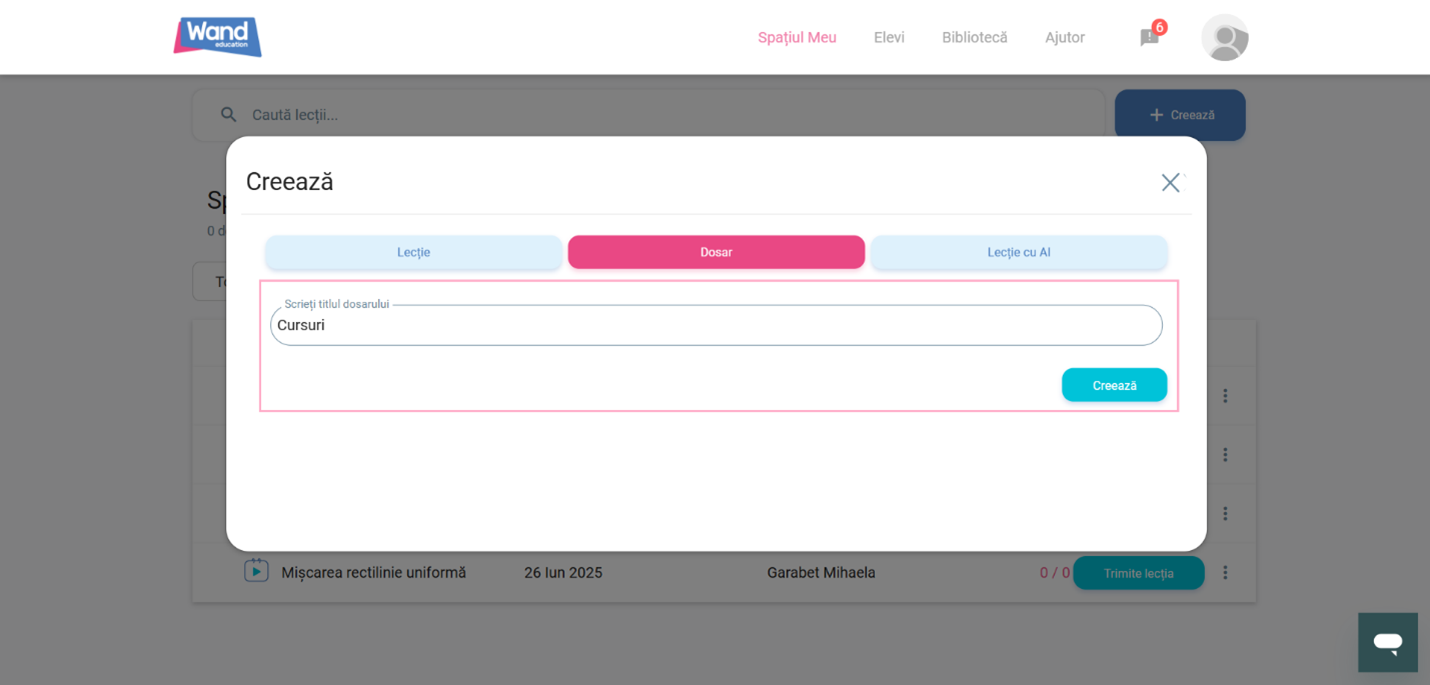Open the Elevi page

point(888,38)
